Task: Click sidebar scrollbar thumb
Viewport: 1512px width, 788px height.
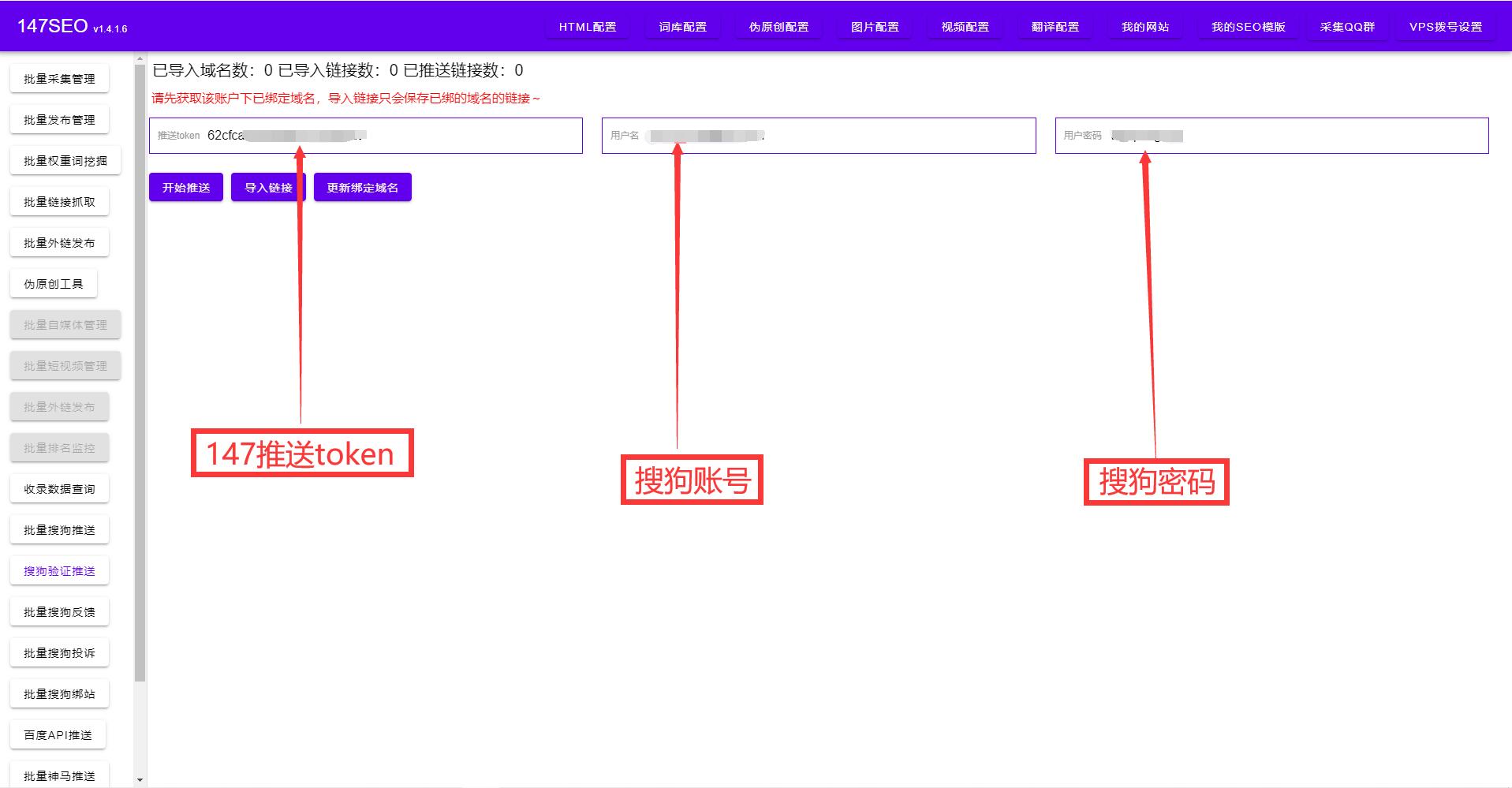Action: (x=140, y=373)
